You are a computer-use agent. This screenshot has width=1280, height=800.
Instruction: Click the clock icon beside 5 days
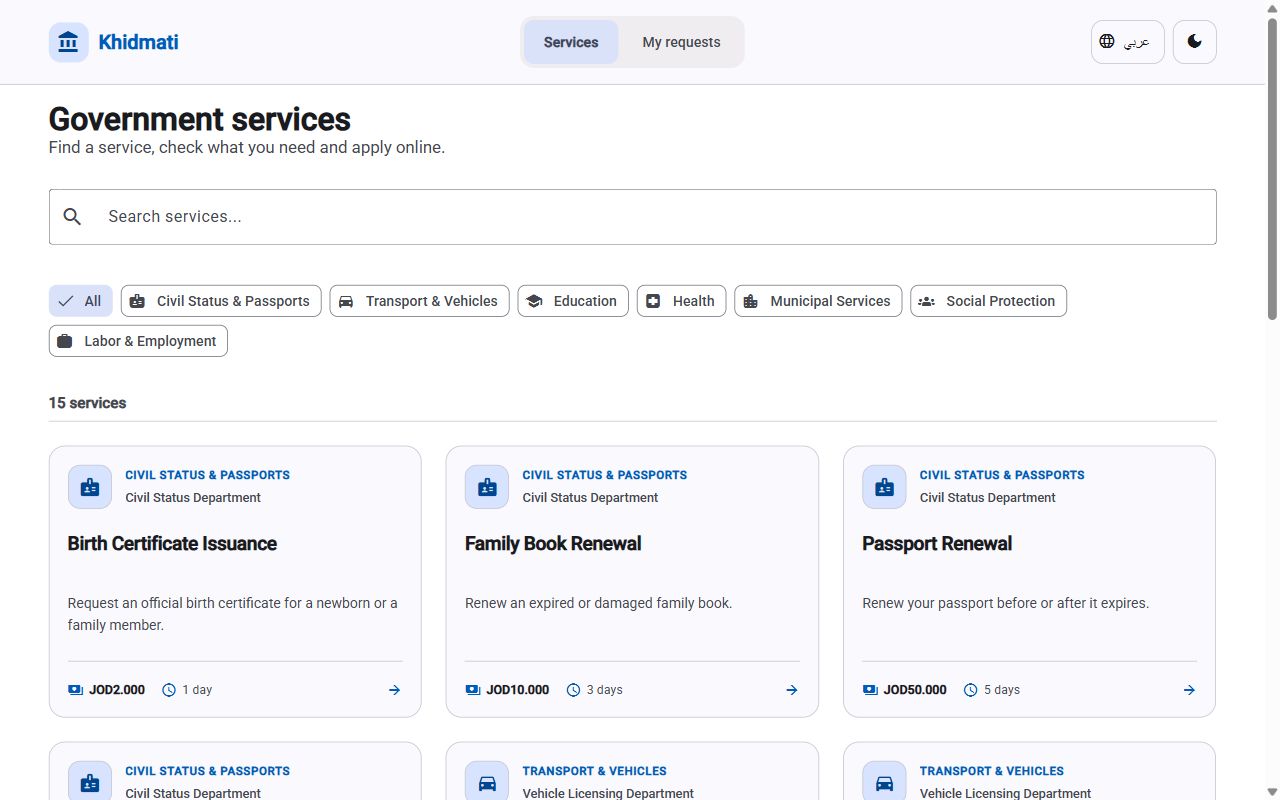[970, 690]
